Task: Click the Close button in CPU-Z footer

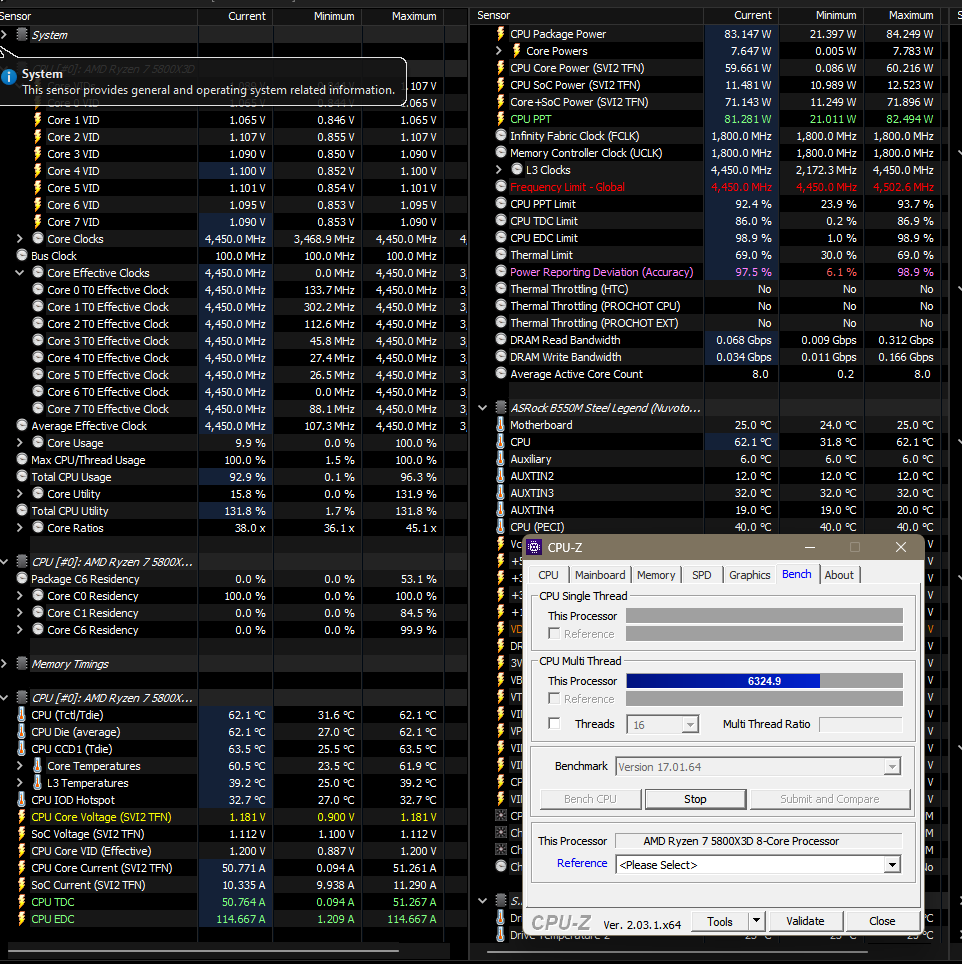Action: [882, 920]
